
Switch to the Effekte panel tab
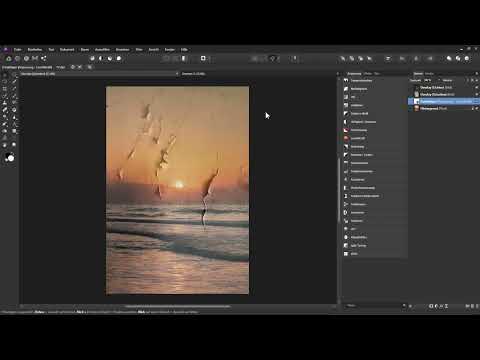click(368, 74)
